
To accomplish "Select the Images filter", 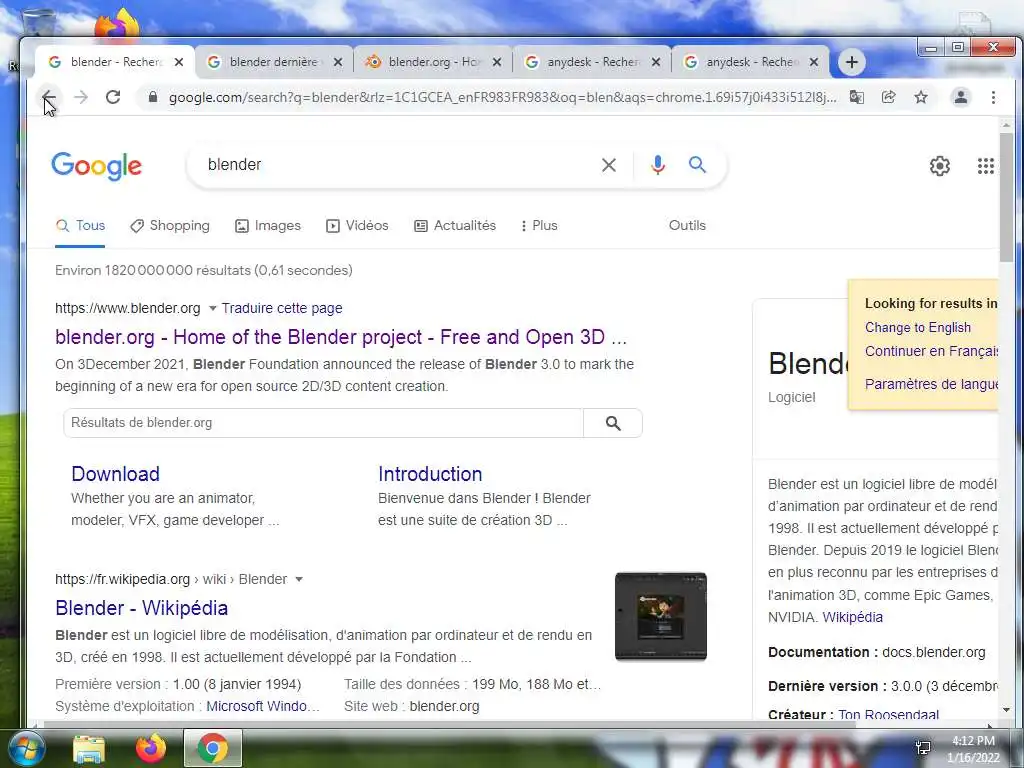I will click(268, 226).
